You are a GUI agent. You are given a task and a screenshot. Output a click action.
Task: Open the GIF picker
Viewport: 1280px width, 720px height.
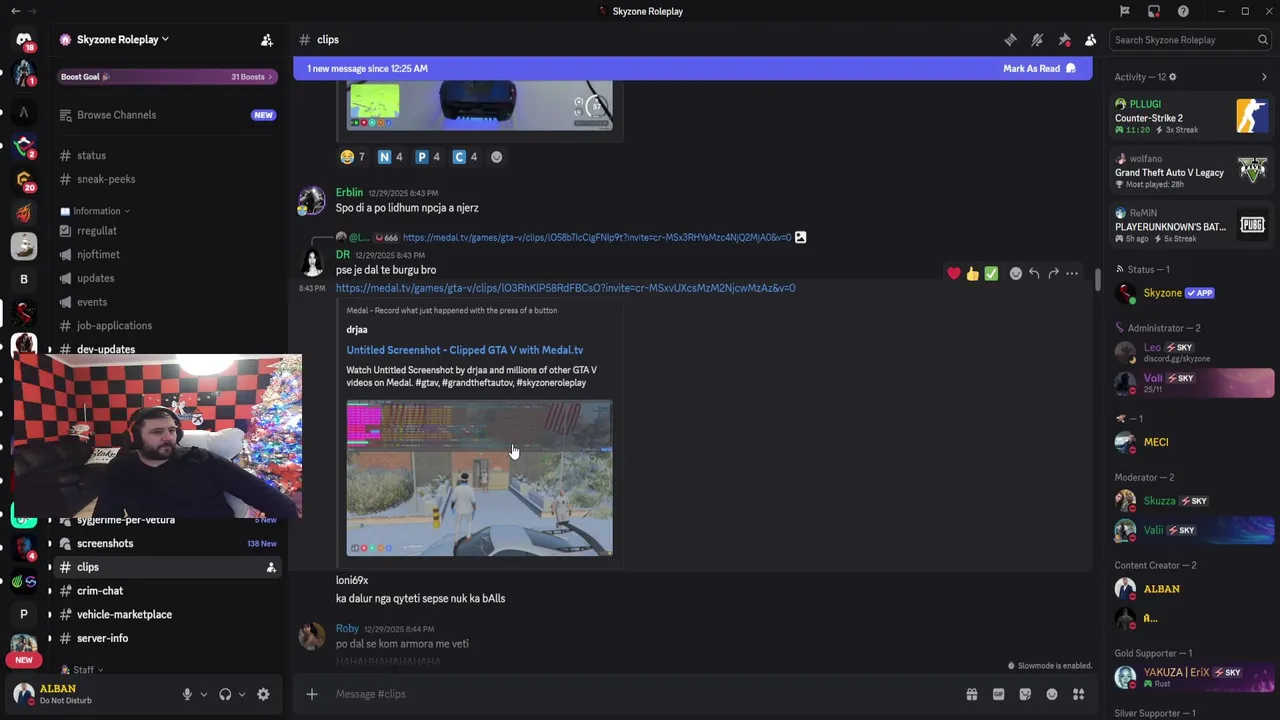coord(998,694)
